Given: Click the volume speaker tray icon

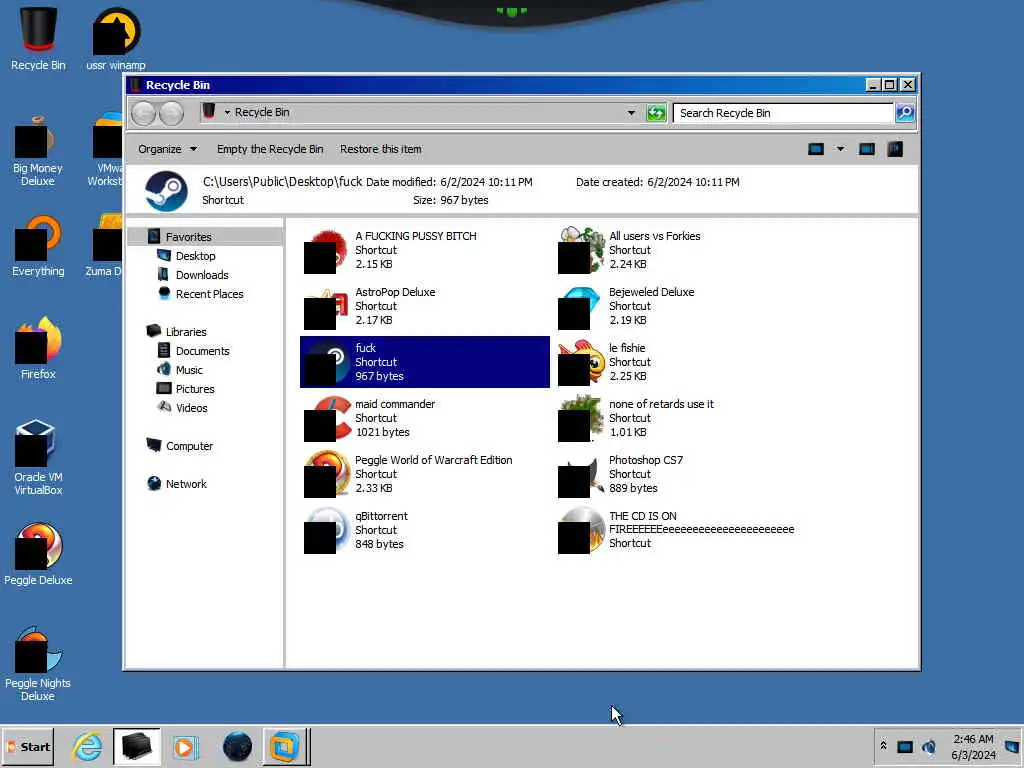Looking at the screenshot, I should tap(929, 746).
